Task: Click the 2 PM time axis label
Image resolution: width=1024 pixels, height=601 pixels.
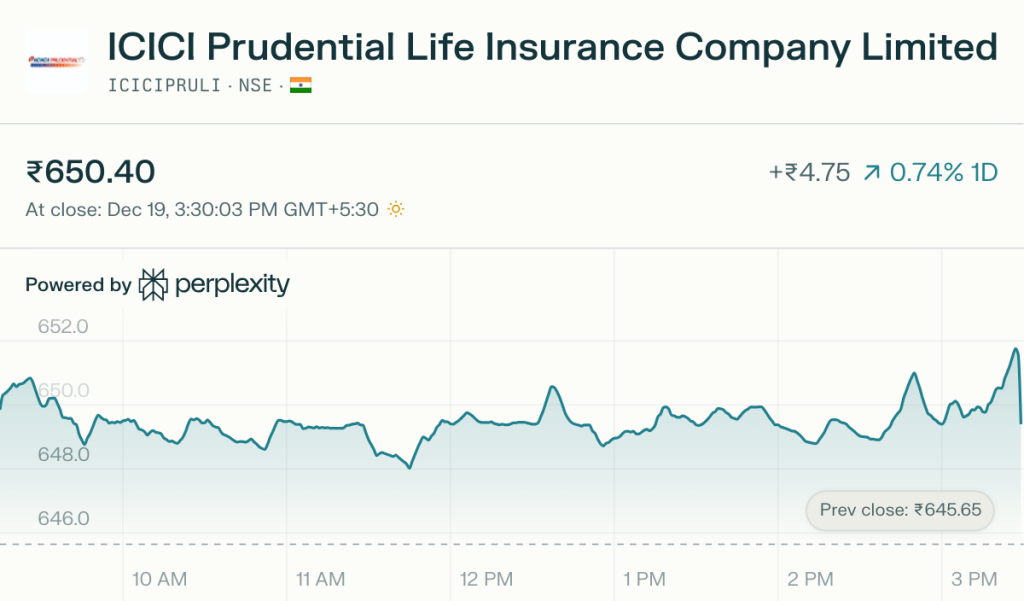Action: point(811,579)
